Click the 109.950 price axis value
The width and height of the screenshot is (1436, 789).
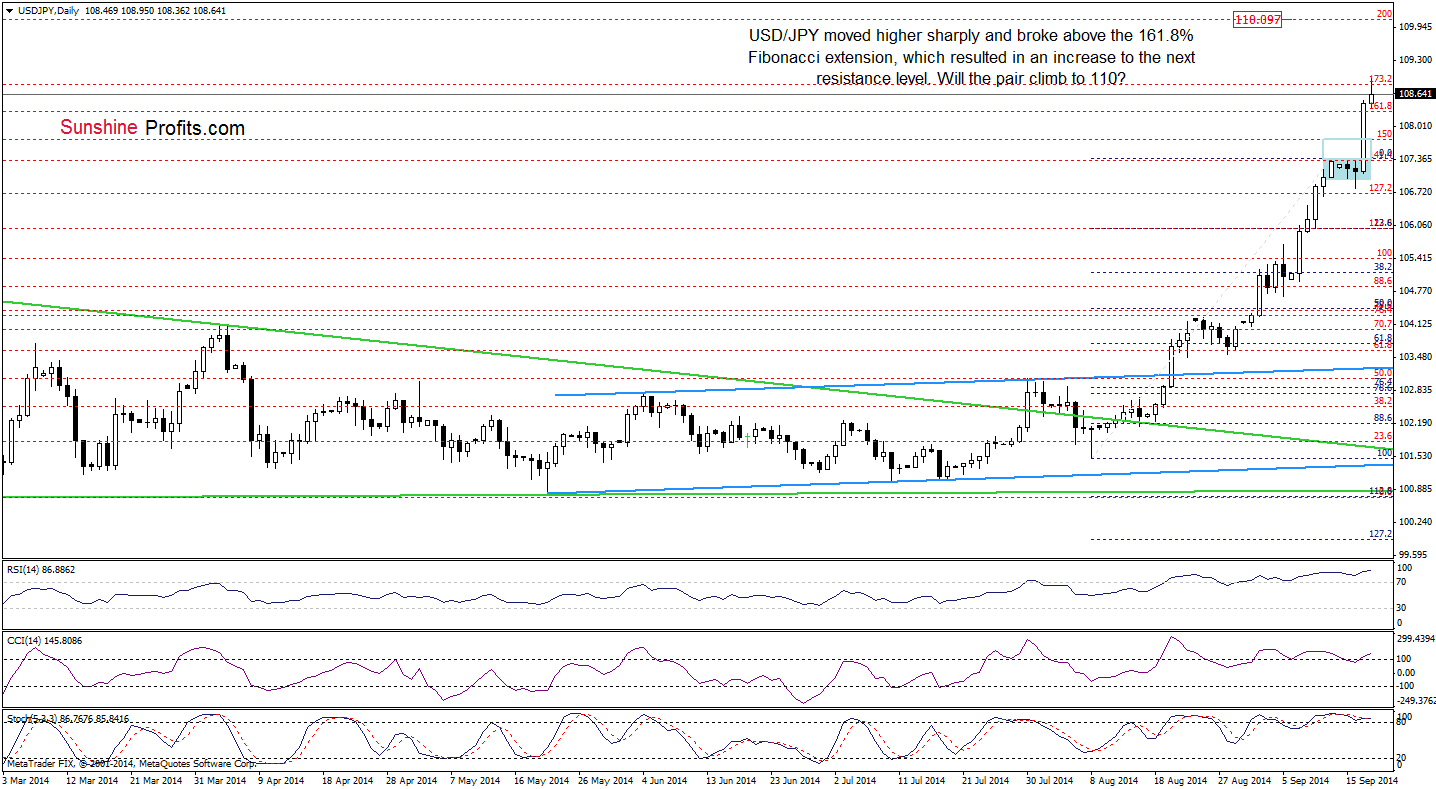point(1414,28)
